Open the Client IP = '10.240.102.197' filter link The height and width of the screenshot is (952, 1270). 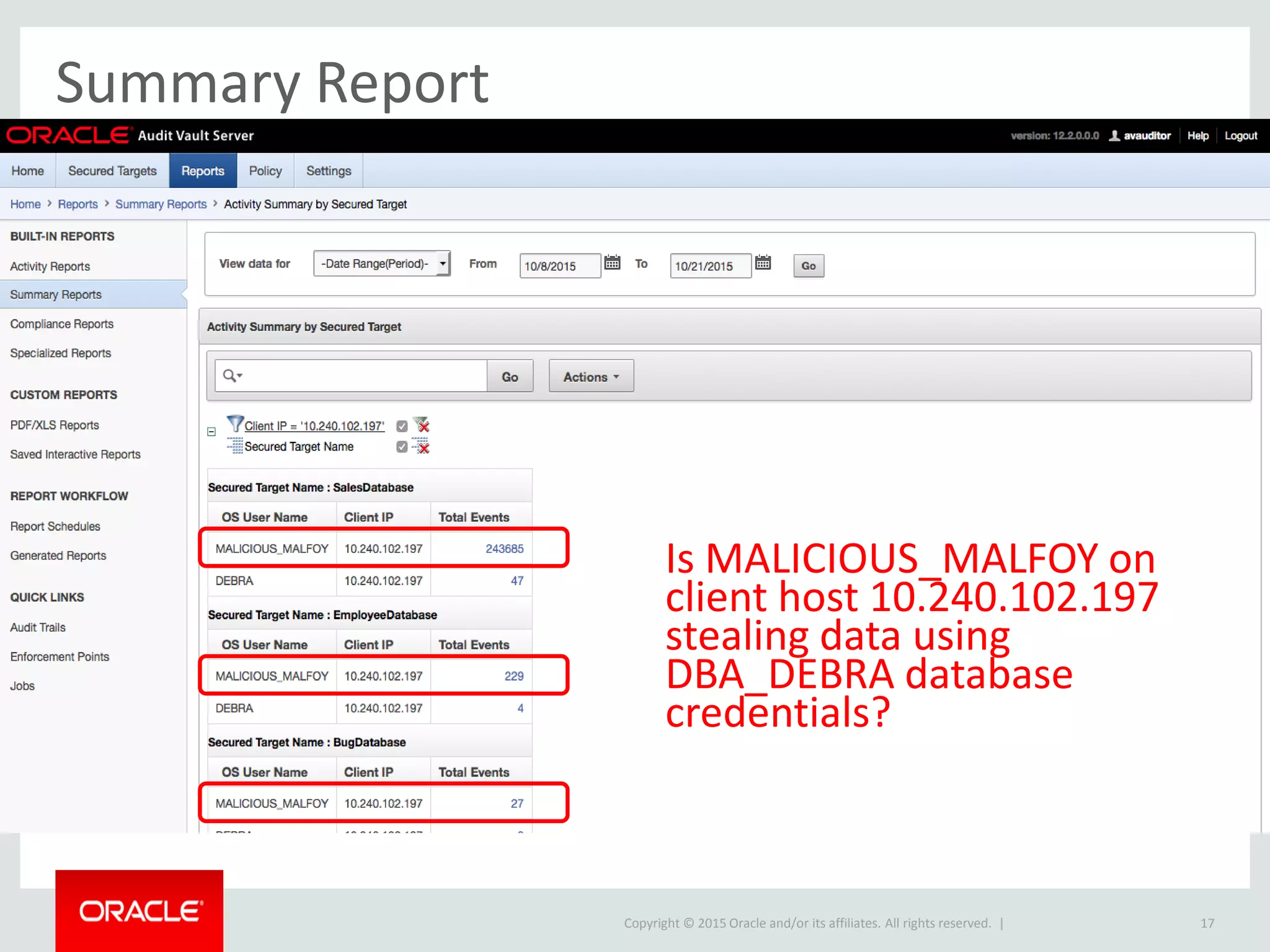pos(314,426)
